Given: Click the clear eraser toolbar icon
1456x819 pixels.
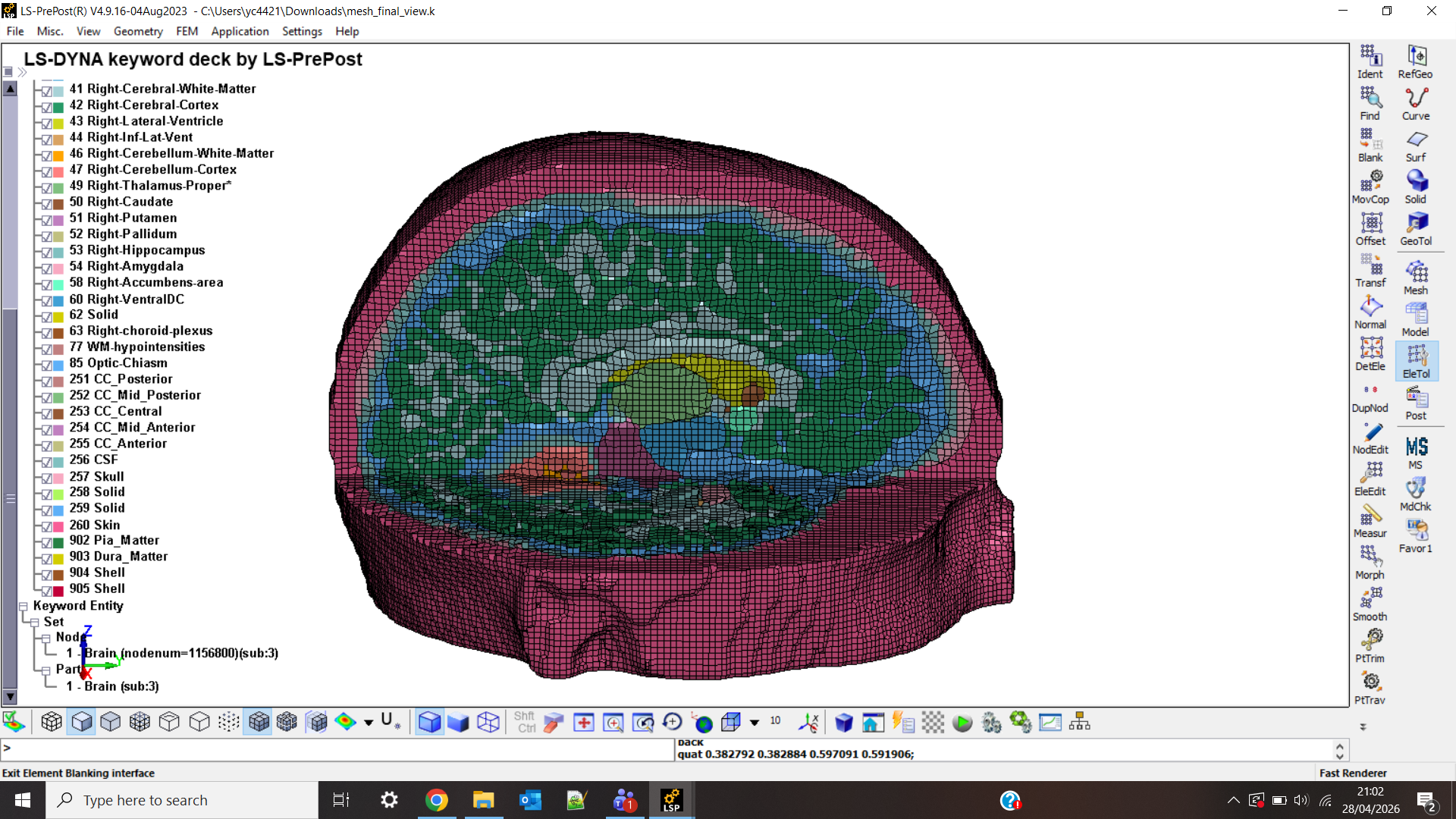Looking at the screenshot, I should (554, 723).
